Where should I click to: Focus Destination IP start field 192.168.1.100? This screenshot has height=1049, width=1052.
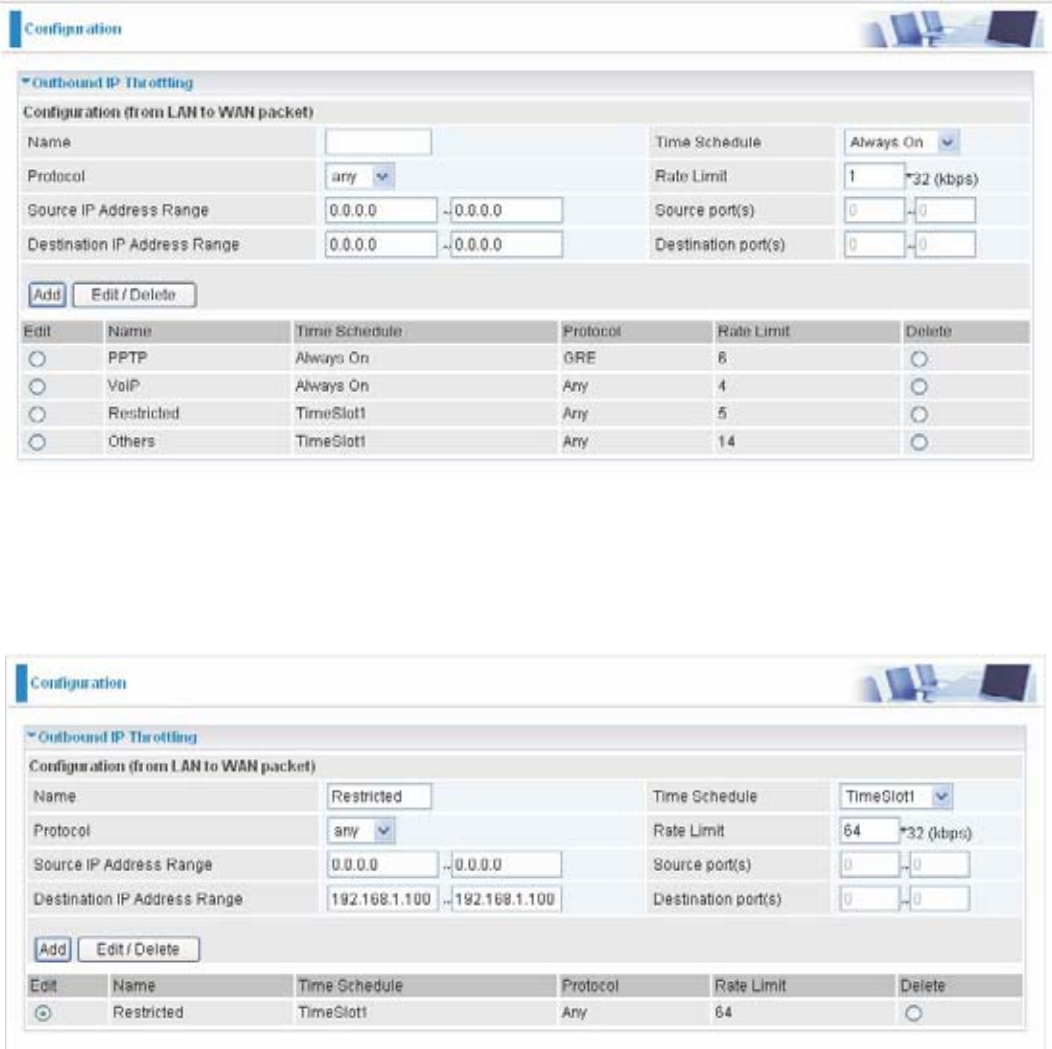click(x=382, y=899)
